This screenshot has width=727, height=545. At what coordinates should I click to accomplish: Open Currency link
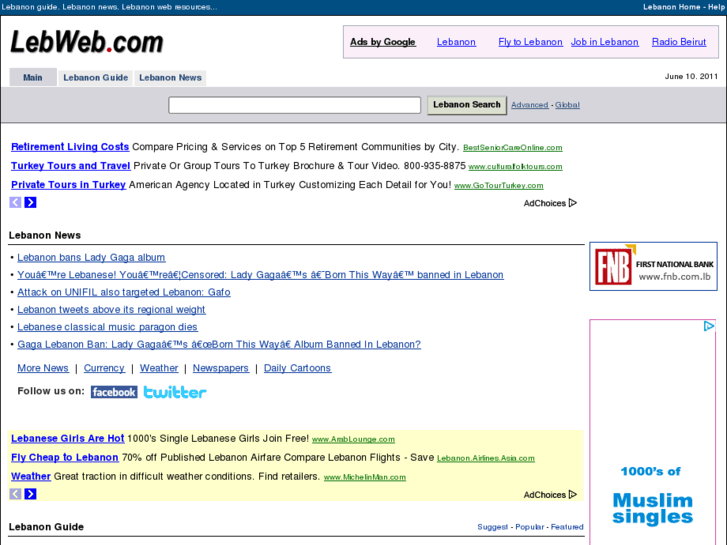[x=104, y=368]
